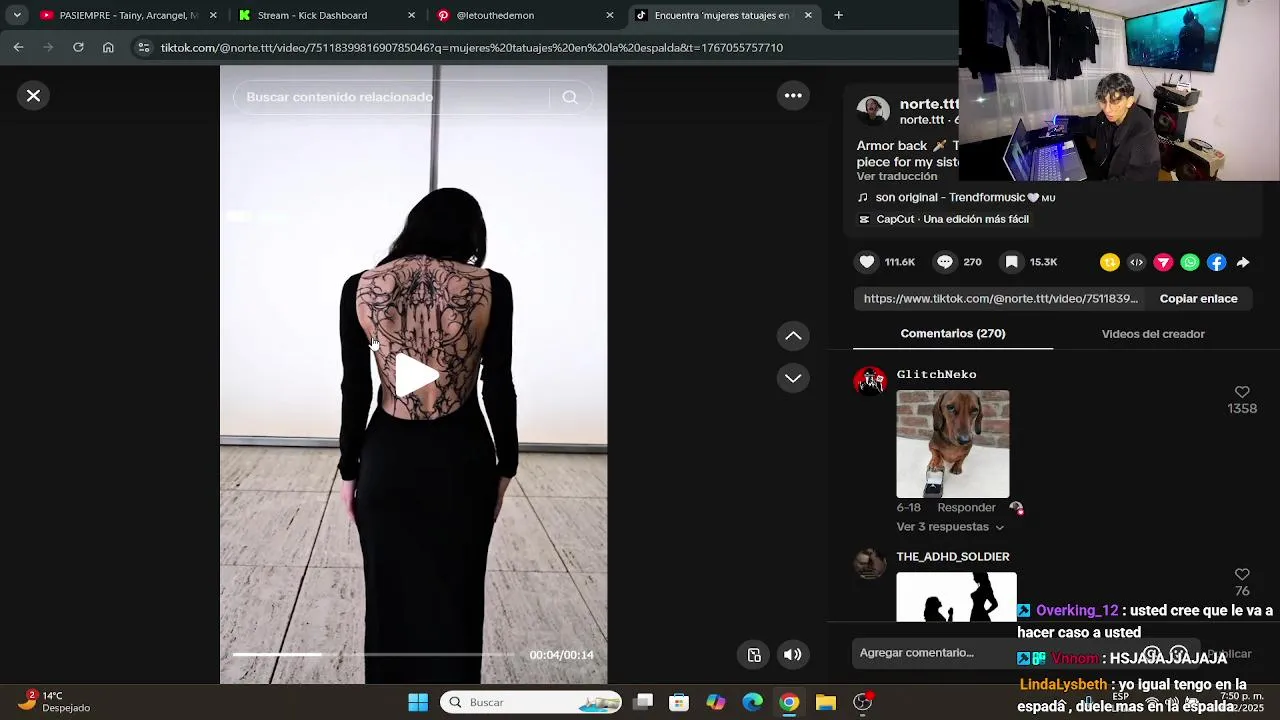The width and height of the screenshot is (1280, 720).
Task: Like GlitchNeko's comment with its heart
Action: (x=1242, y=392)
